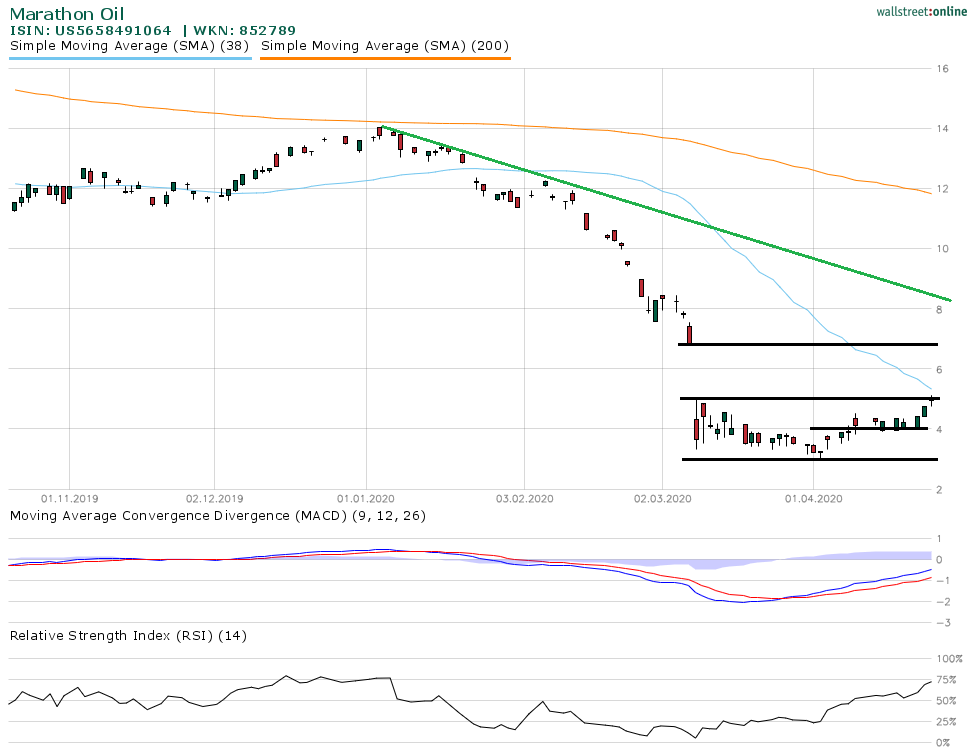The width and height of the screenshot is (976, 750).
Task: Click the 01.11.2019 date label
Action: (69, 497)
